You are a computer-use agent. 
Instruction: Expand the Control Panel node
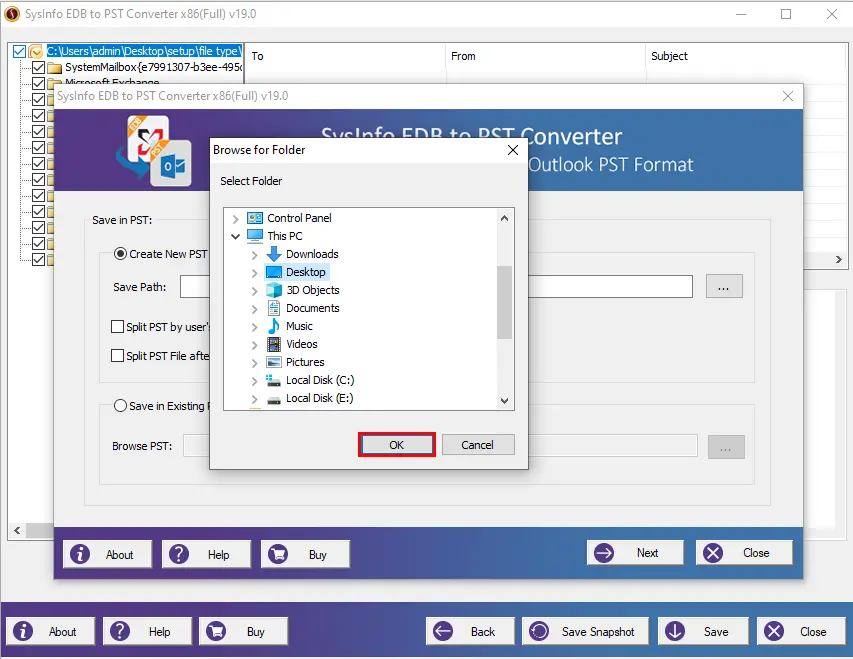(x=236, y=219)
